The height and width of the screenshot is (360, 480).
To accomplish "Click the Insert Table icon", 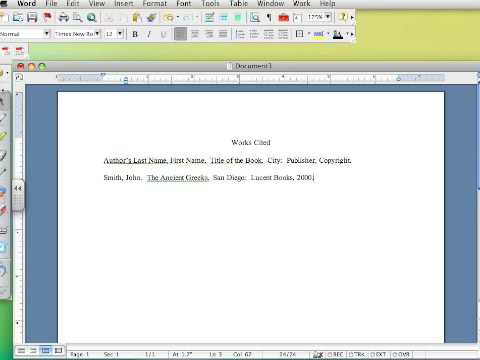I will [x=223, y=17].
